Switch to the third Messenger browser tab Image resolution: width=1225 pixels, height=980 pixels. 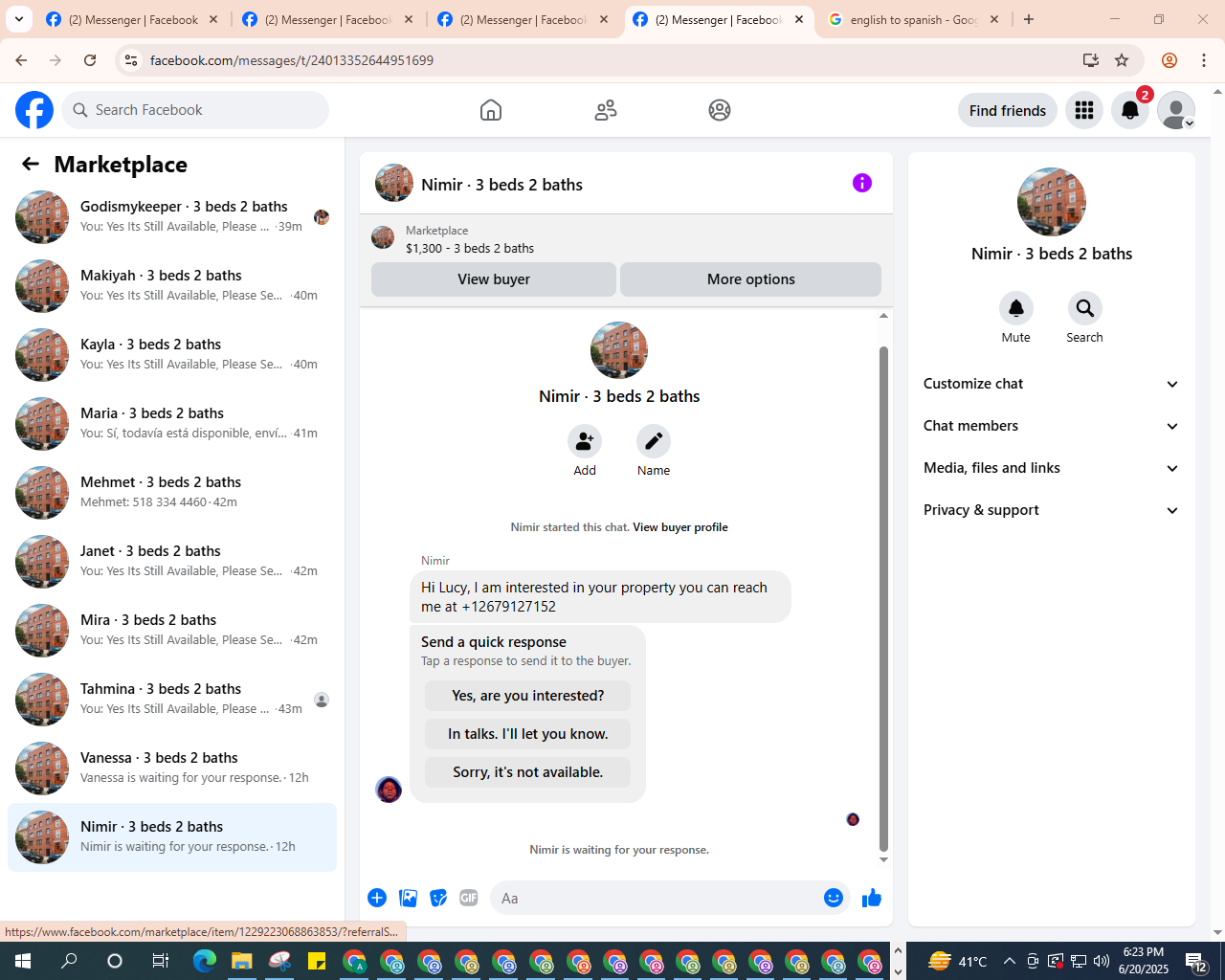(523, 19)
